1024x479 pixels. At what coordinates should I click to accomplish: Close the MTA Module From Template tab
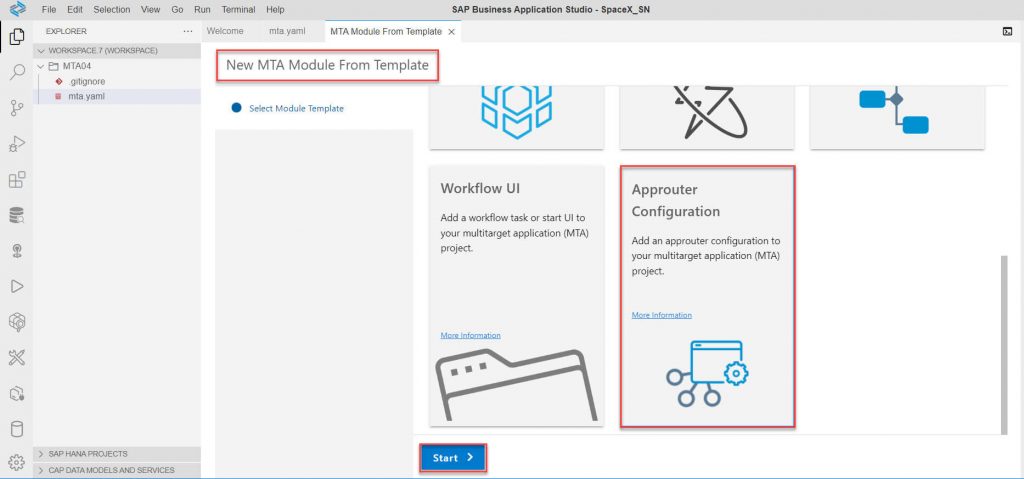[451, 32]
